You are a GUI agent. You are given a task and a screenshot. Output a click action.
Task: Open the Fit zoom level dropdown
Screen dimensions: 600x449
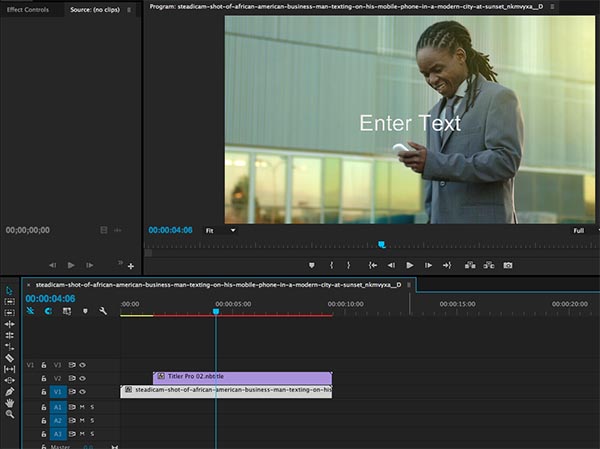pyautogui.click(x=221, y=230)
